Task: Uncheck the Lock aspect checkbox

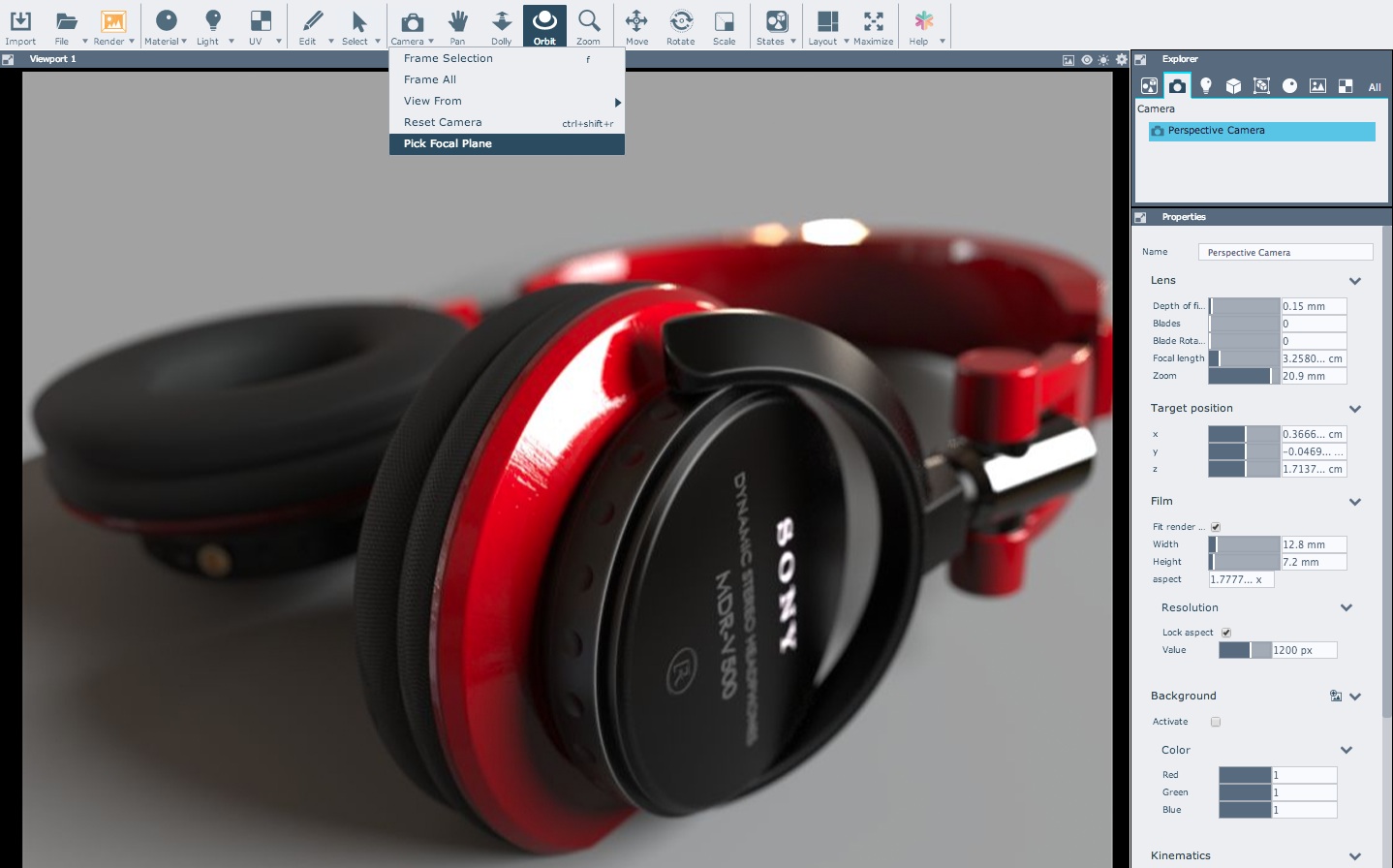Action: (1226, 633)
